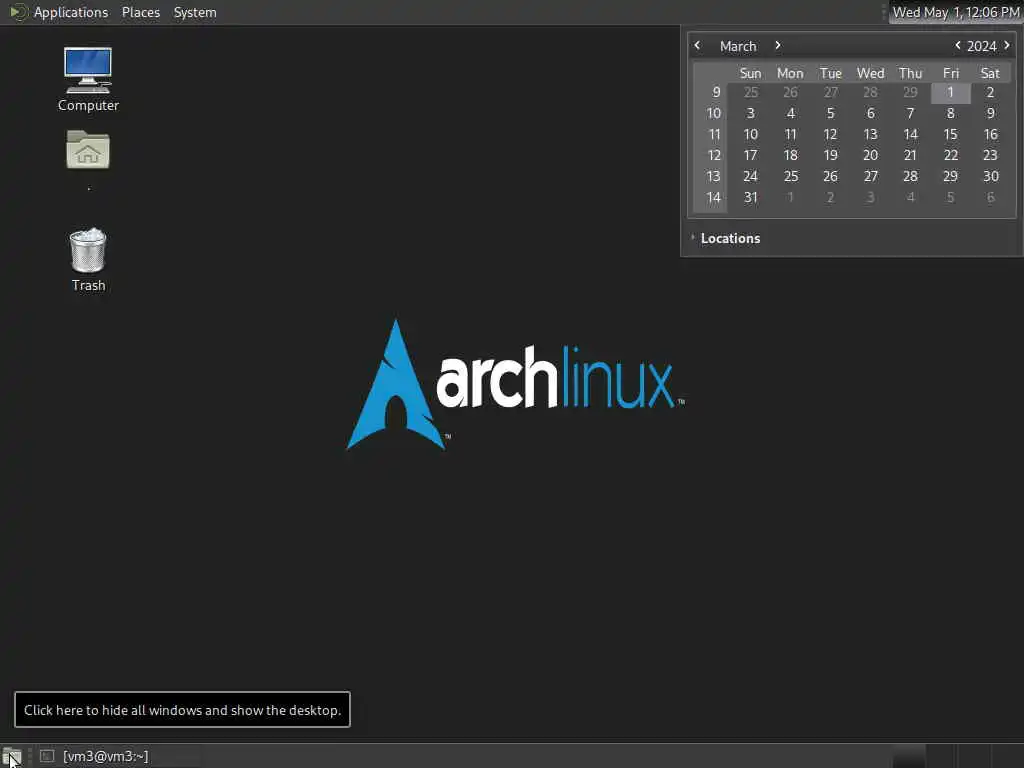Expand the Locations section

[x=725, y=238]
